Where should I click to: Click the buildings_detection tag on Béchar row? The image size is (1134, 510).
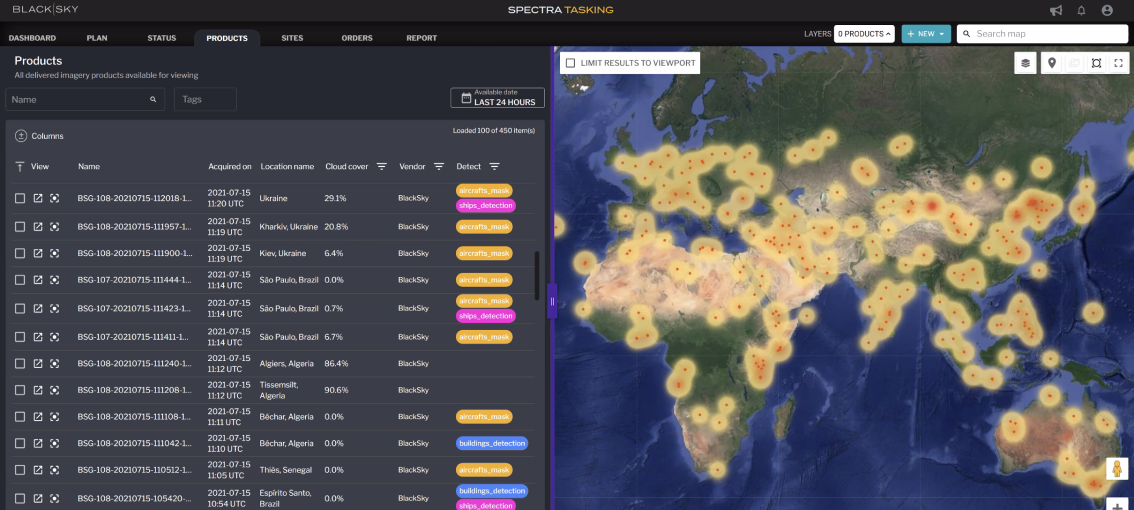click(492, 443)
